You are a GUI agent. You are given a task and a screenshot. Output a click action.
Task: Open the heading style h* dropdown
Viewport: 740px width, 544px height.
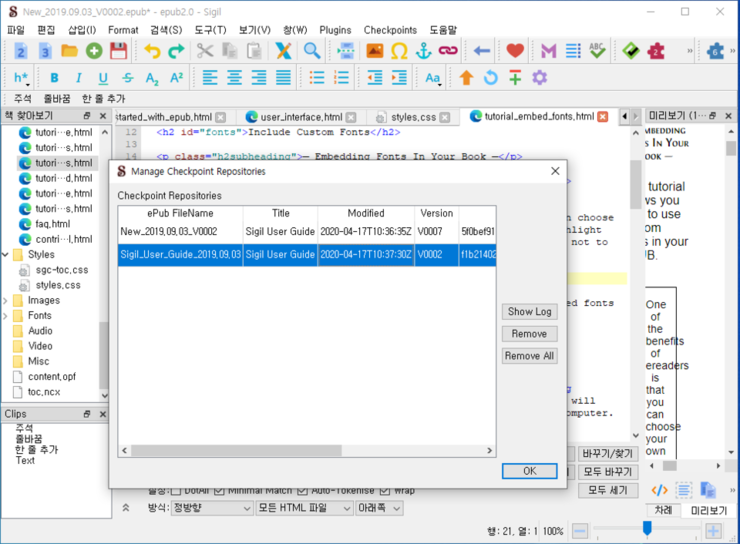click(x=21, y=78)
